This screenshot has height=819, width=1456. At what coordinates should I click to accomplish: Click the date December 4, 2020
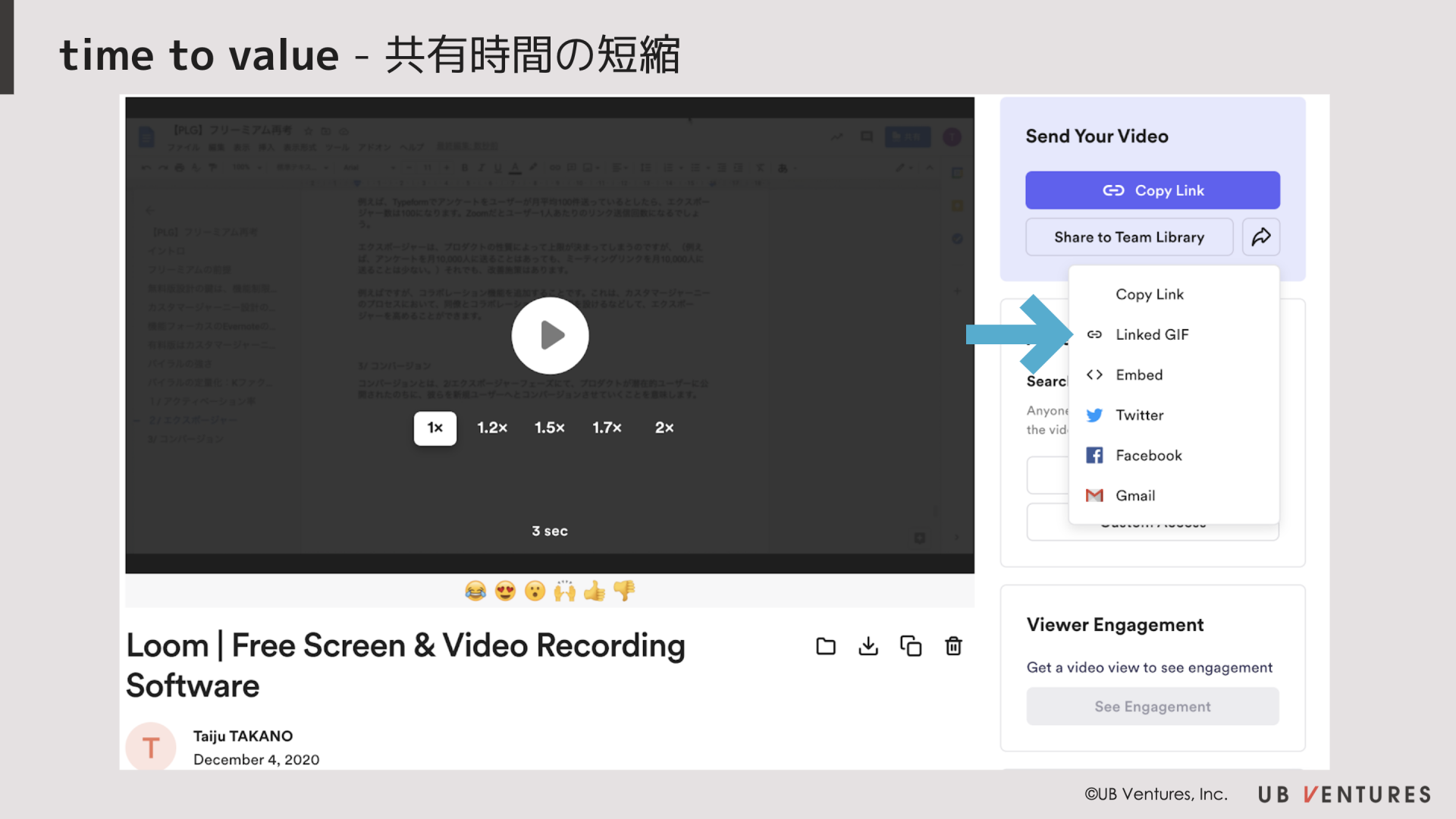256,760
